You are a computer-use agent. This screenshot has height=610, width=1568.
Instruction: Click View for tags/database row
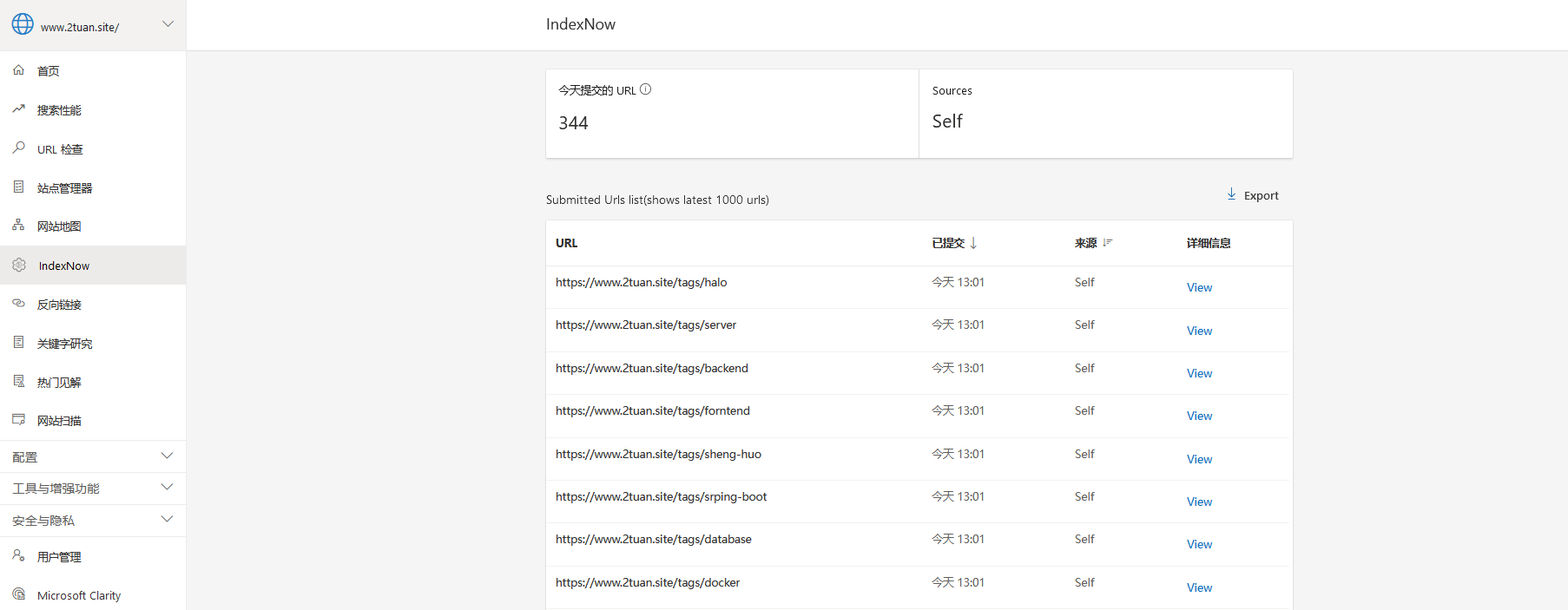pos(1199,544)
